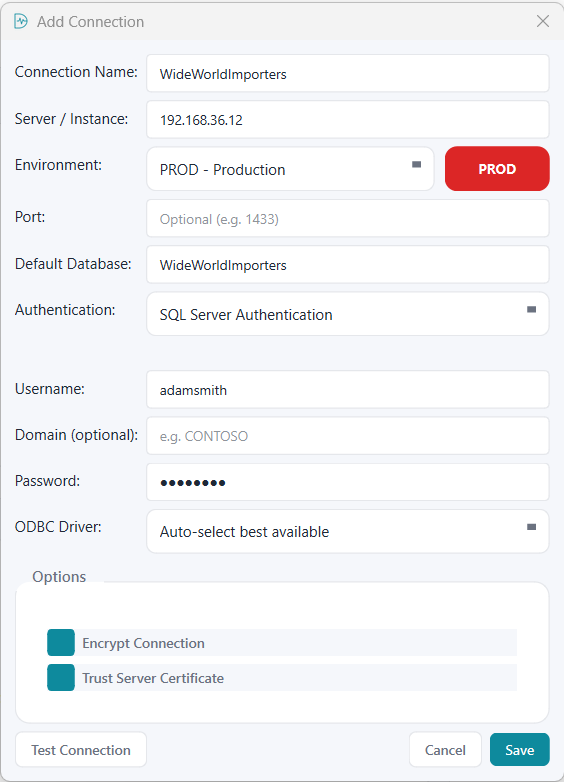Click the Trust Server Certificate label text
Viewport: 564px width, 782px height.
click(x=153, y=678)
